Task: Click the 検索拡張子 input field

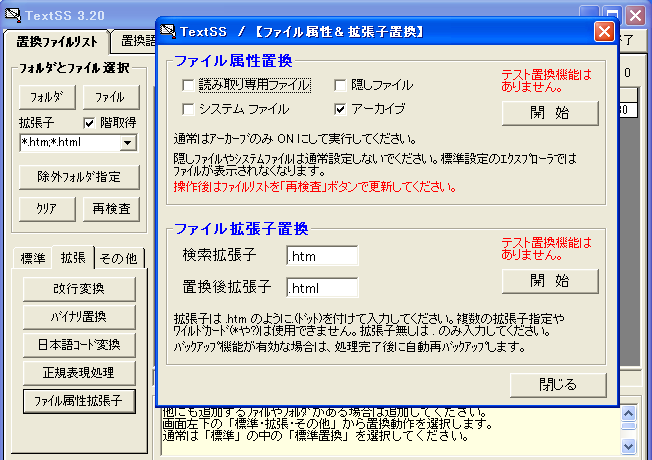Action: click(x=322, y=256)
